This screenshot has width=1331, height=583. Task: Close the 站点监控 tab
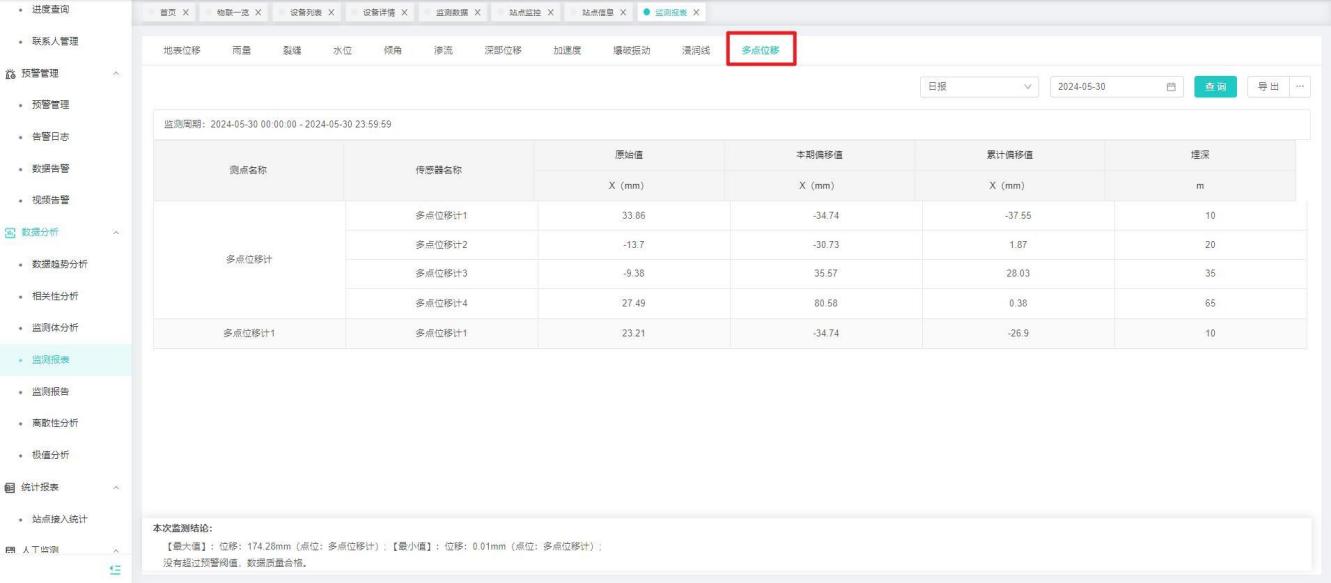point(550,12)
